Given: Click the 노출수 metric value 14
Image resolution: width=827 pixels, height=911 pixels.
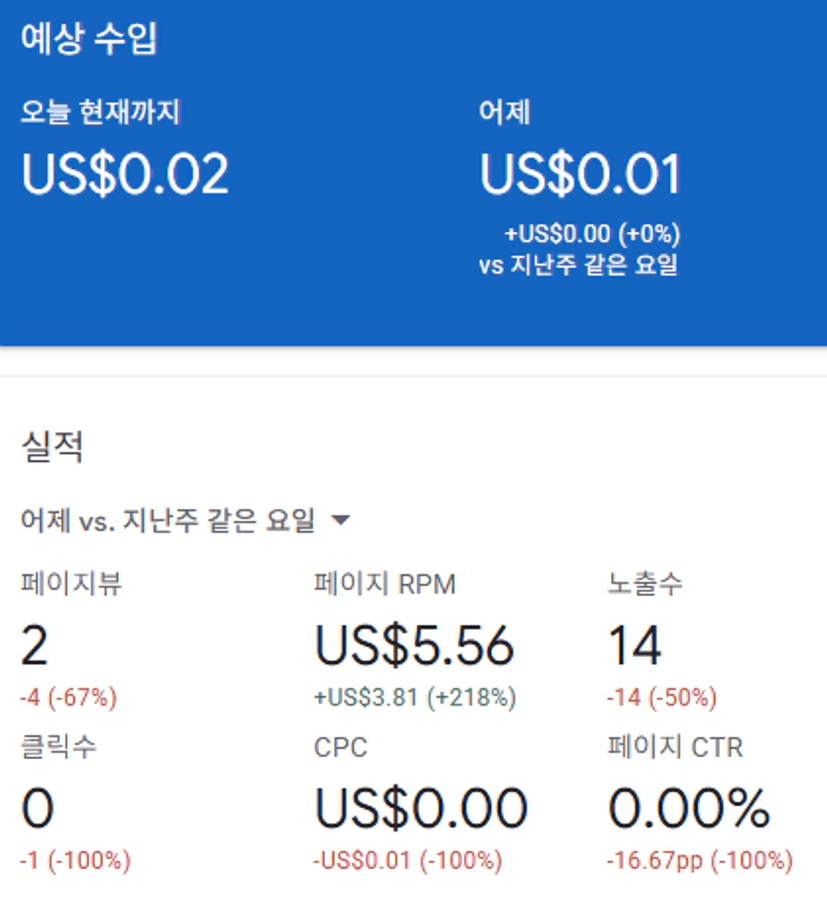Looking at the screenshot, I should 635,645.
